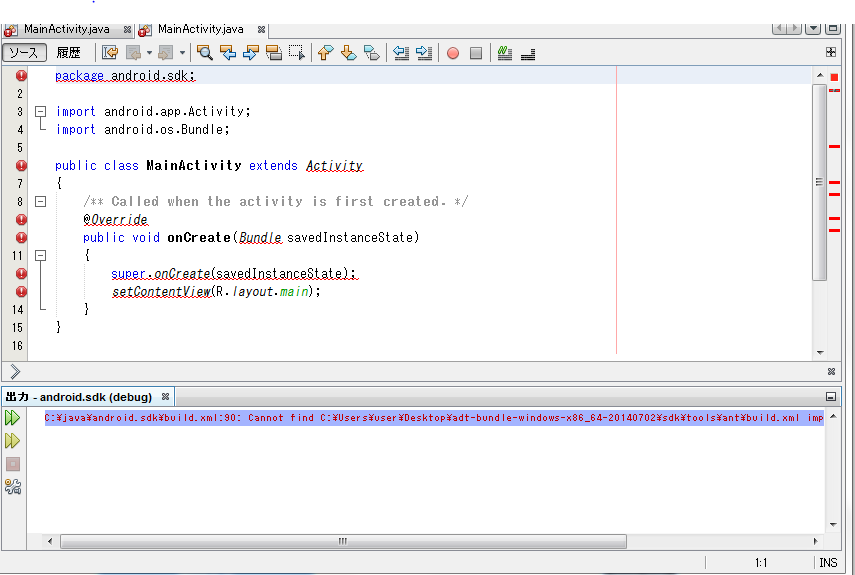Find Next Occurrence icon
The height and width of the screenshot is (575, 855).
pyautogui.click(x=251, y=53)
